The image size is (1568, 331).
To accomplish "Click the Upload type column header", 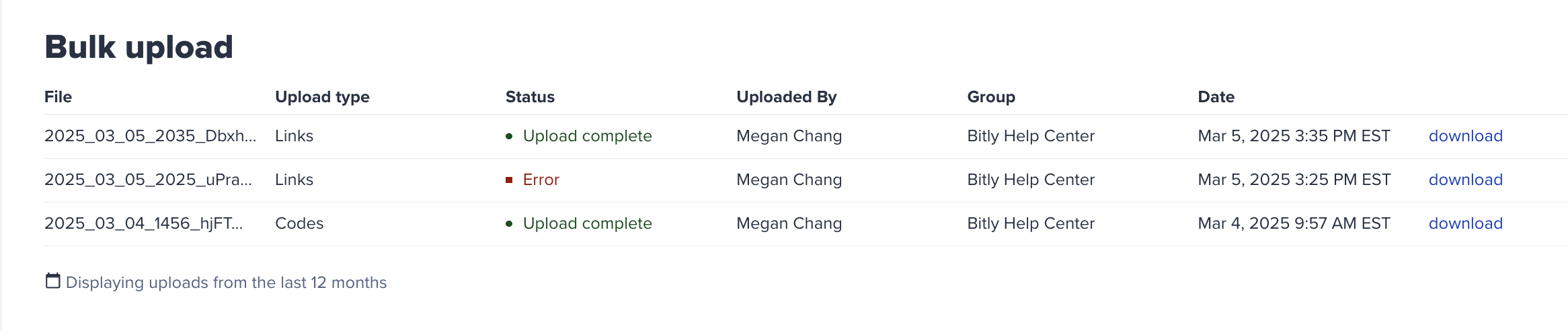I will coord(322,97).
